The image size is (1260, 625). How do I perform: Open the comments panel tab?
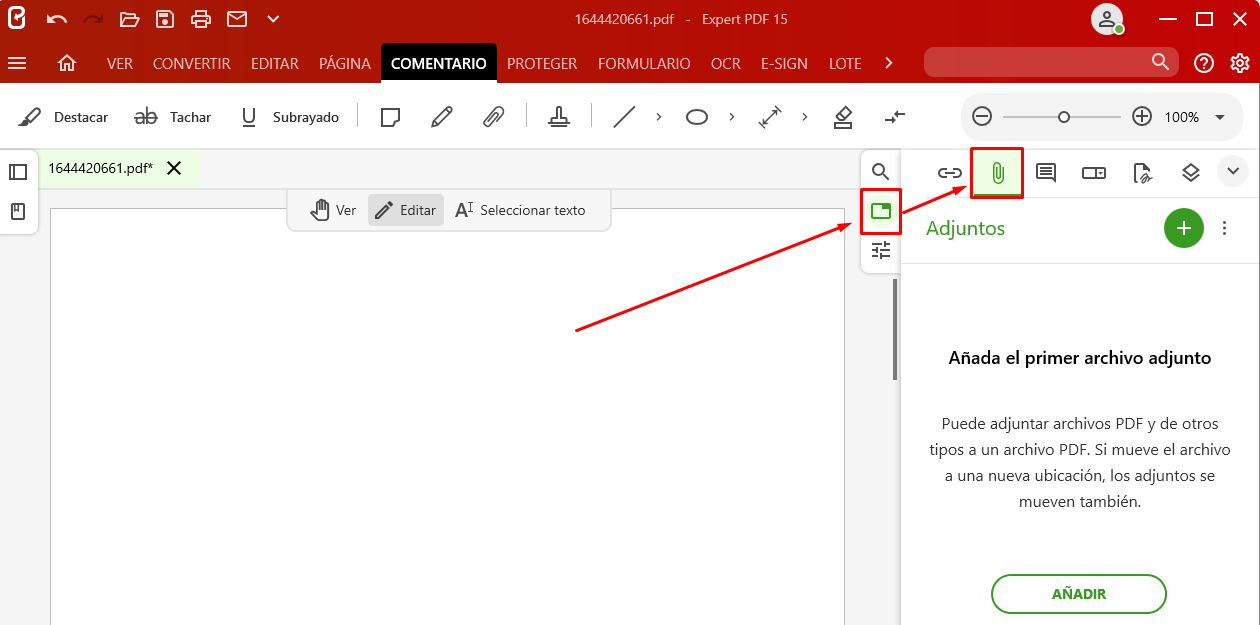(x=1046, y=173)
